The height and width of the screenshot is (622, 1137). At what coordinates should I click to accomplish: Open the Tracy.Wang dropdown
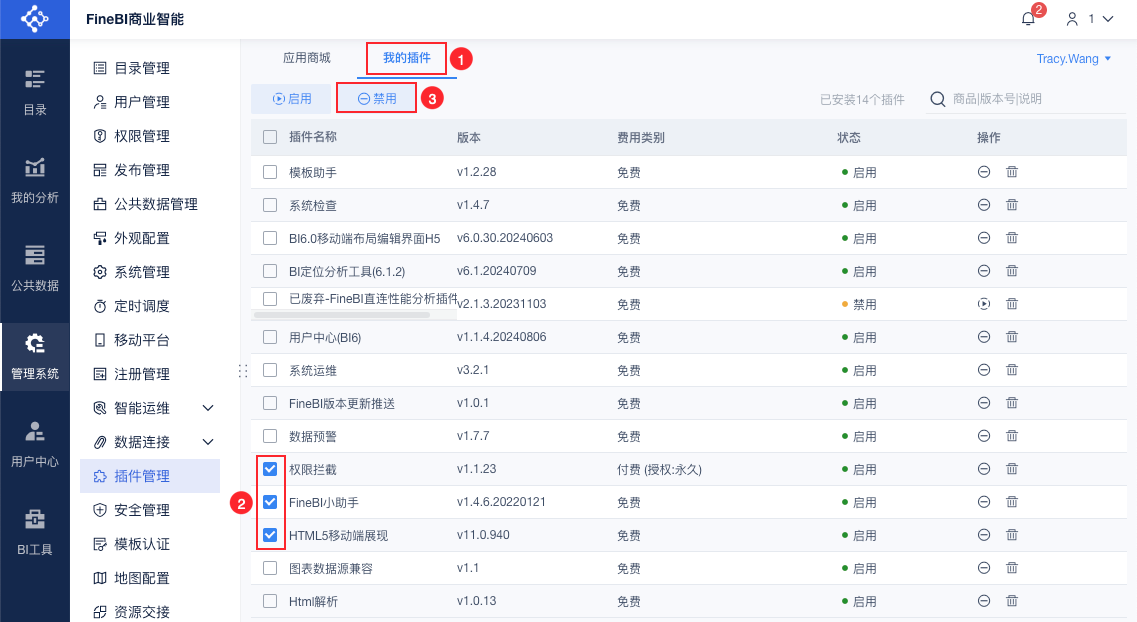(x=1073, y=59)
